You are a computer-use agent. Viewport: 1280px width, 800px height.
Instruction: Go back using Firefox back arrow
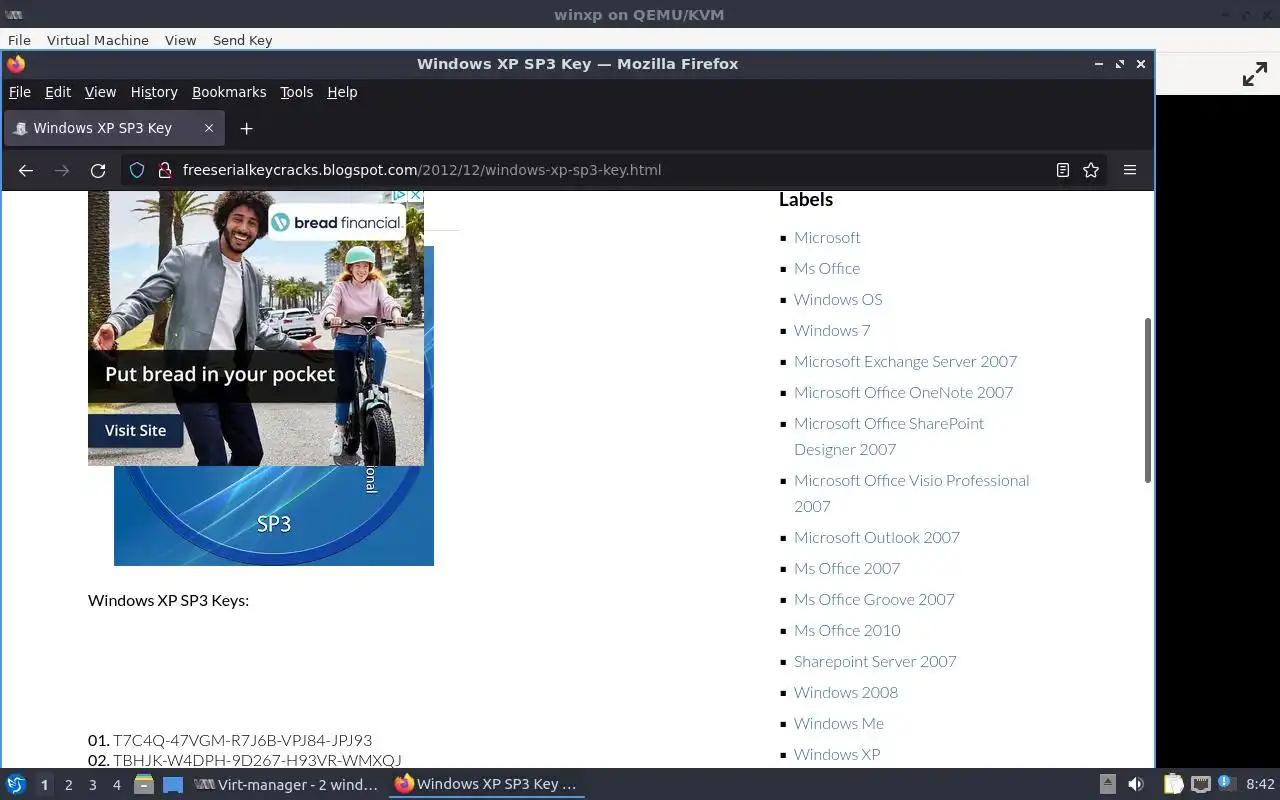[26, 170]
